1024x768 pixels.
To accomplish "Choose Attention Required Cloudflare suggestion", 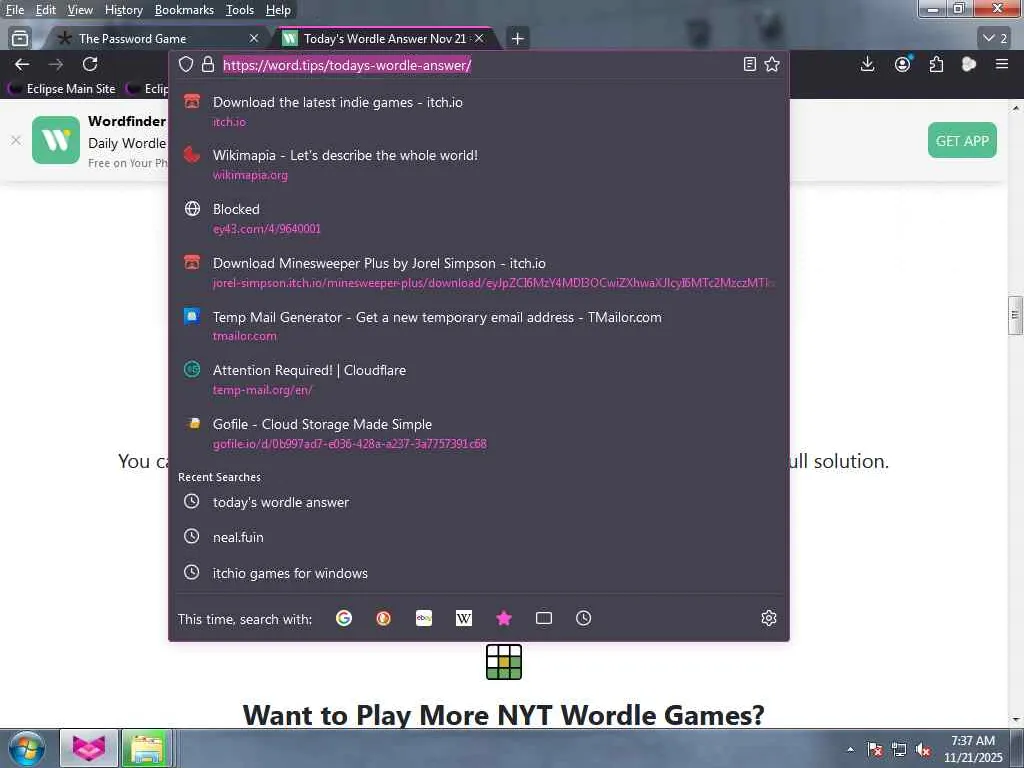I will [x=479, y=379].
